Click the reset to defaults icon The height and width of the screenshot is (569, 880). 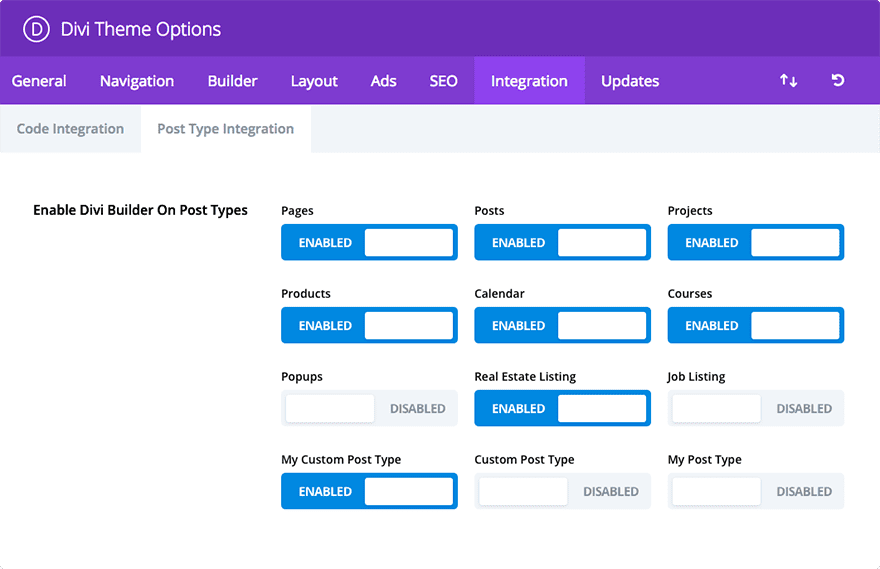pyautogui.click(x=838, y=81)
